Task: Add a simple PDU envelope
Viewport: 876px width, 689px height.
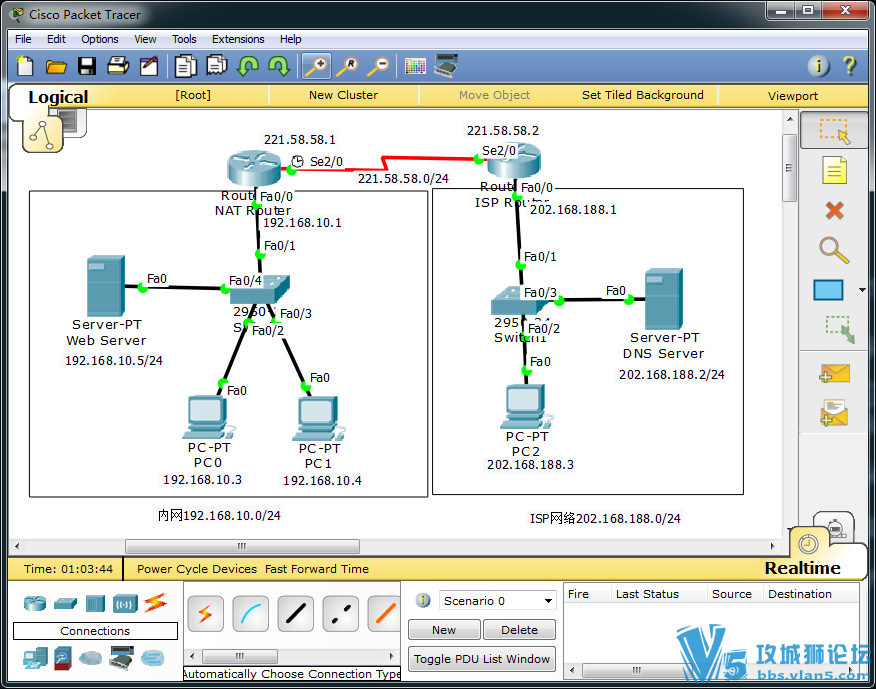Action: point(834,374)
